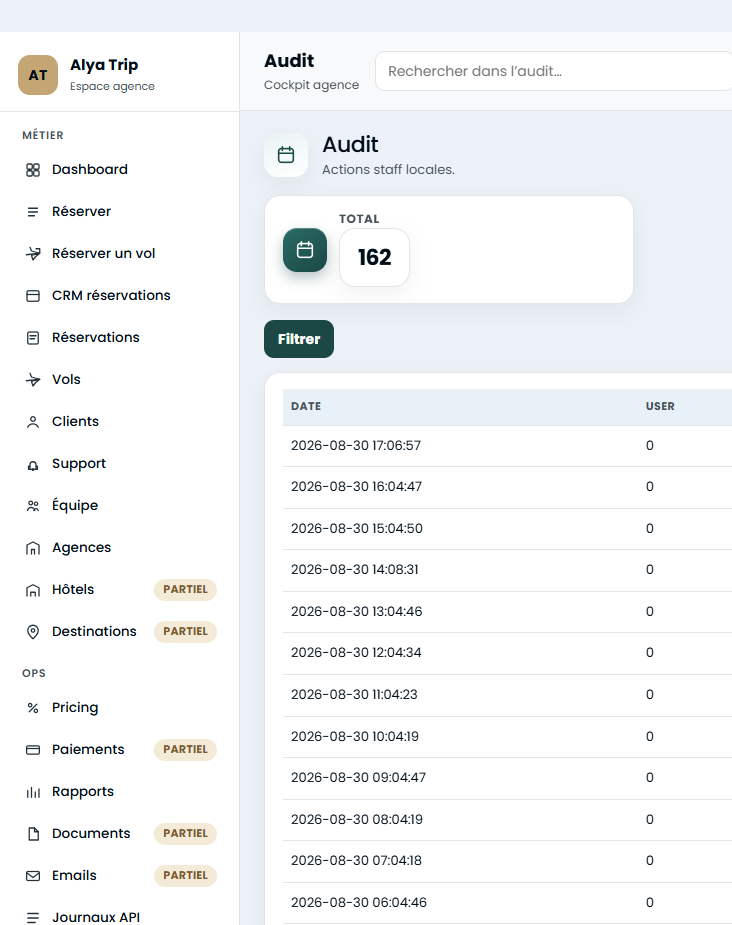Image resolution: width=732 pixels, height=925 pixels.
Task: Click the Réserver un vol plane icon
Action: (x=33, y=254)
